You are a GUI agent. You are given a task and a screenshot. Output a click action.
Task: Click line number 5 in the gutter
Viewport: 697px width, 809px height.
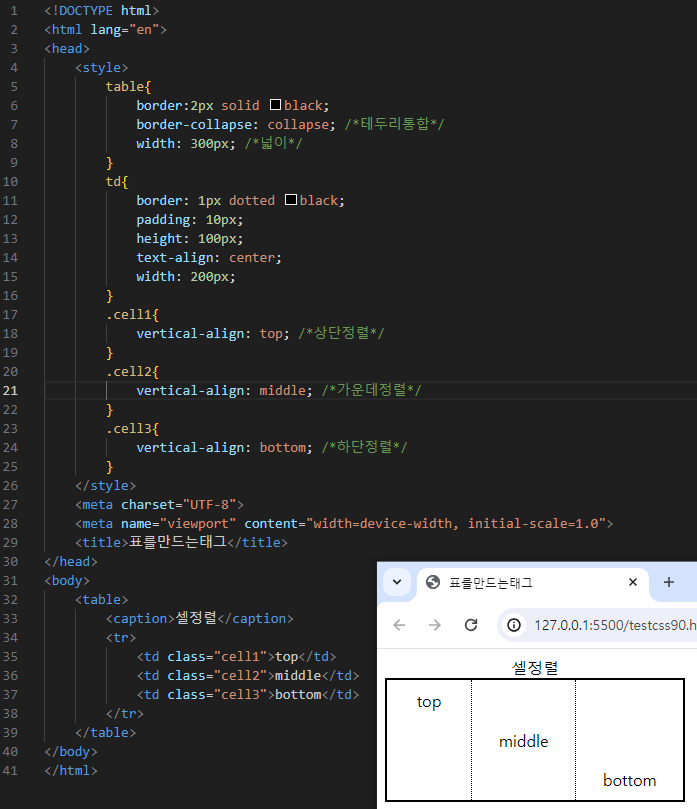[x=14, y=87]
